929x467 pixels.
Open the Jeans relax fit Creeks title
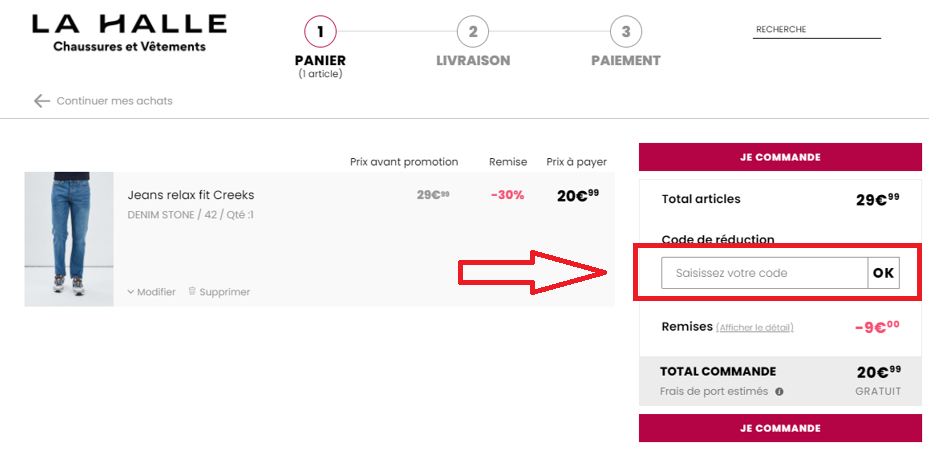(x=191, y=195)
